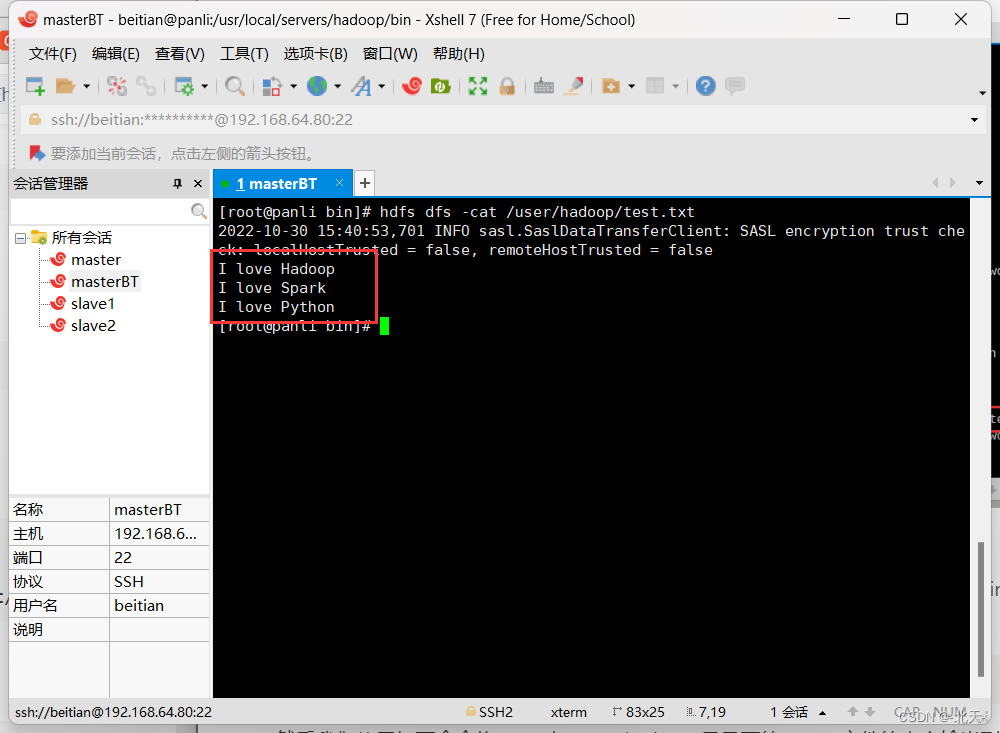
Task: Open the 窗口(W) menu
Action: click(x=390, y=54)
